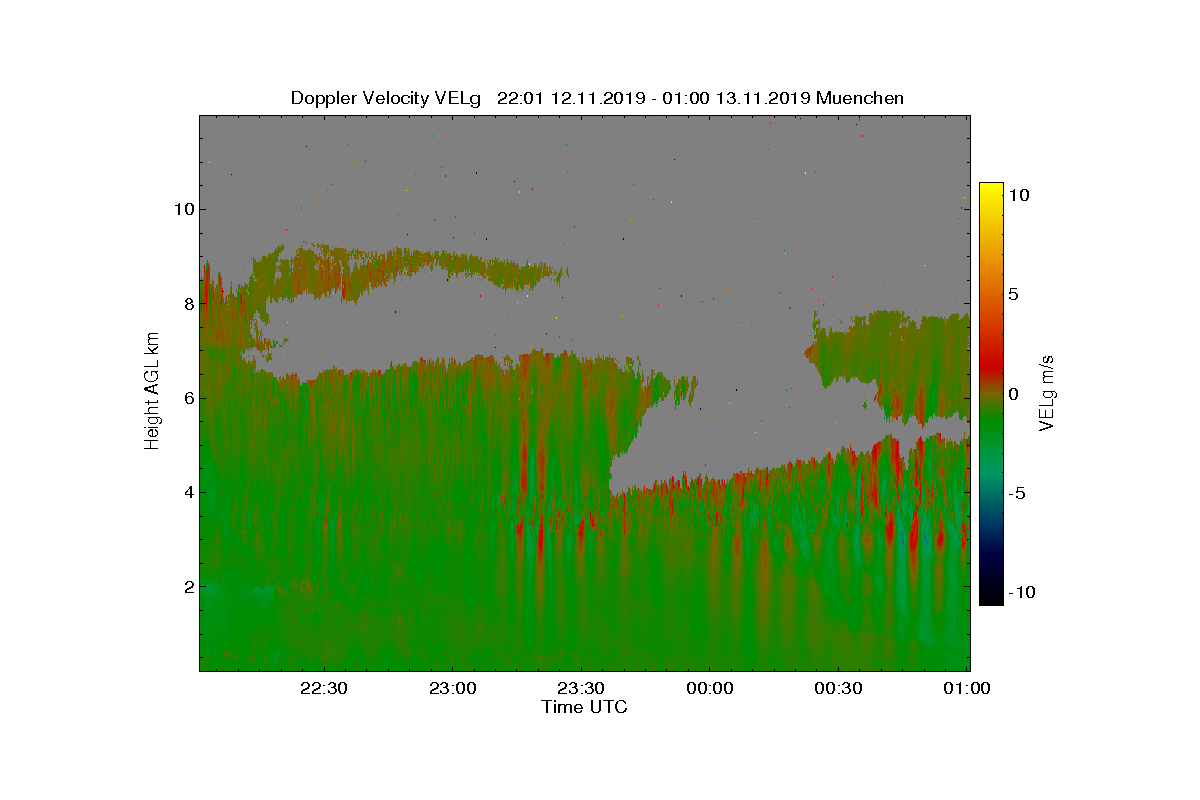Image resolution: width=1200 pixels, height=800 pixels.
Task: Click the colorbar tick value "-10"
Action: [x=1020, y=592]
